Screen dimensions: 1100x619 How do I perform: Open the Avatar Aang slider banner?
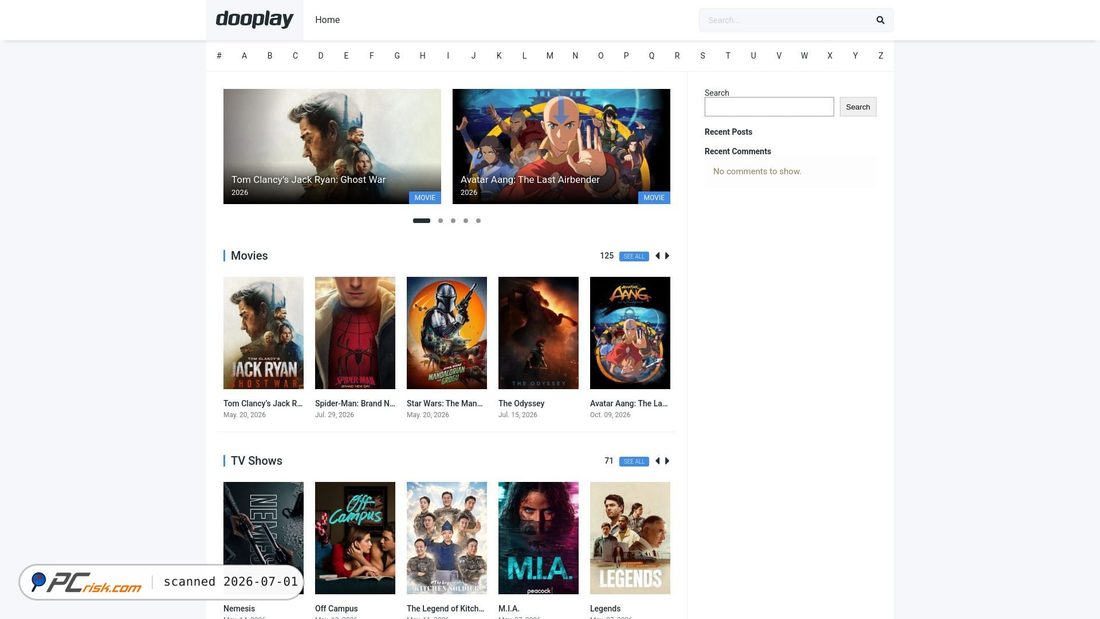561,146
